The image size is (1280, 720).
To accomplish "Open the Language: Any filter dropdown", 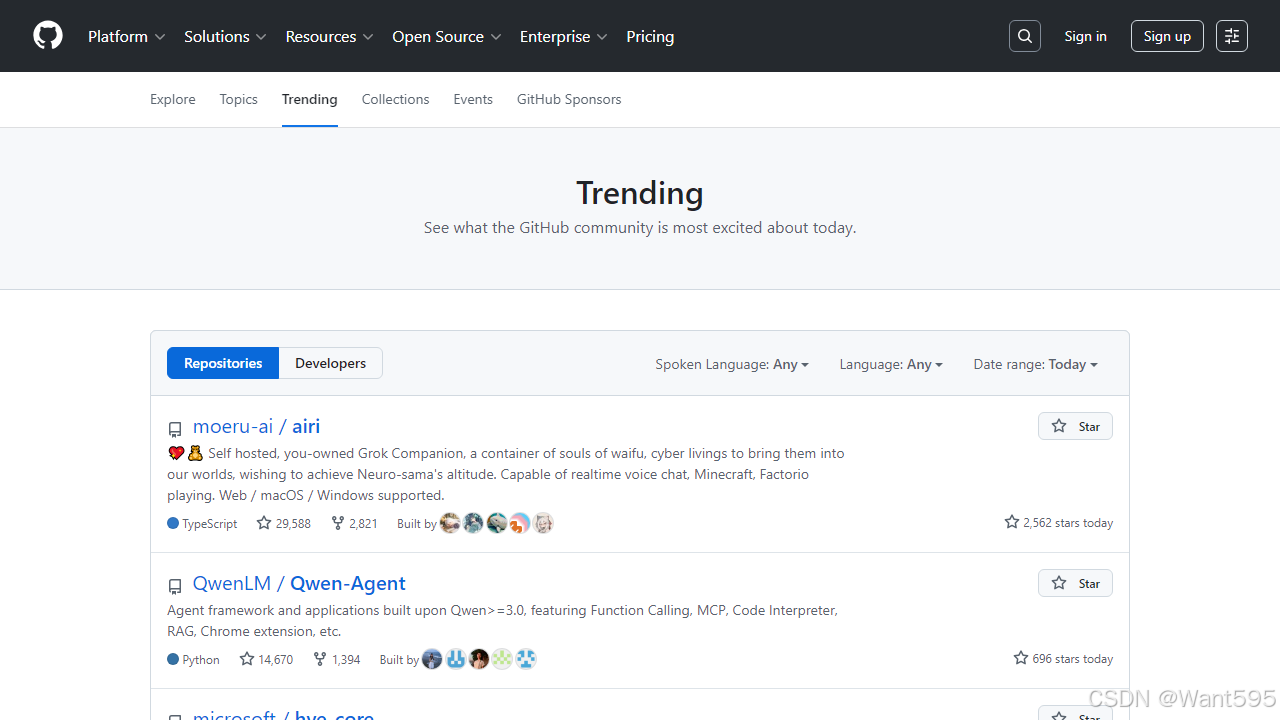I will point(891,364).
